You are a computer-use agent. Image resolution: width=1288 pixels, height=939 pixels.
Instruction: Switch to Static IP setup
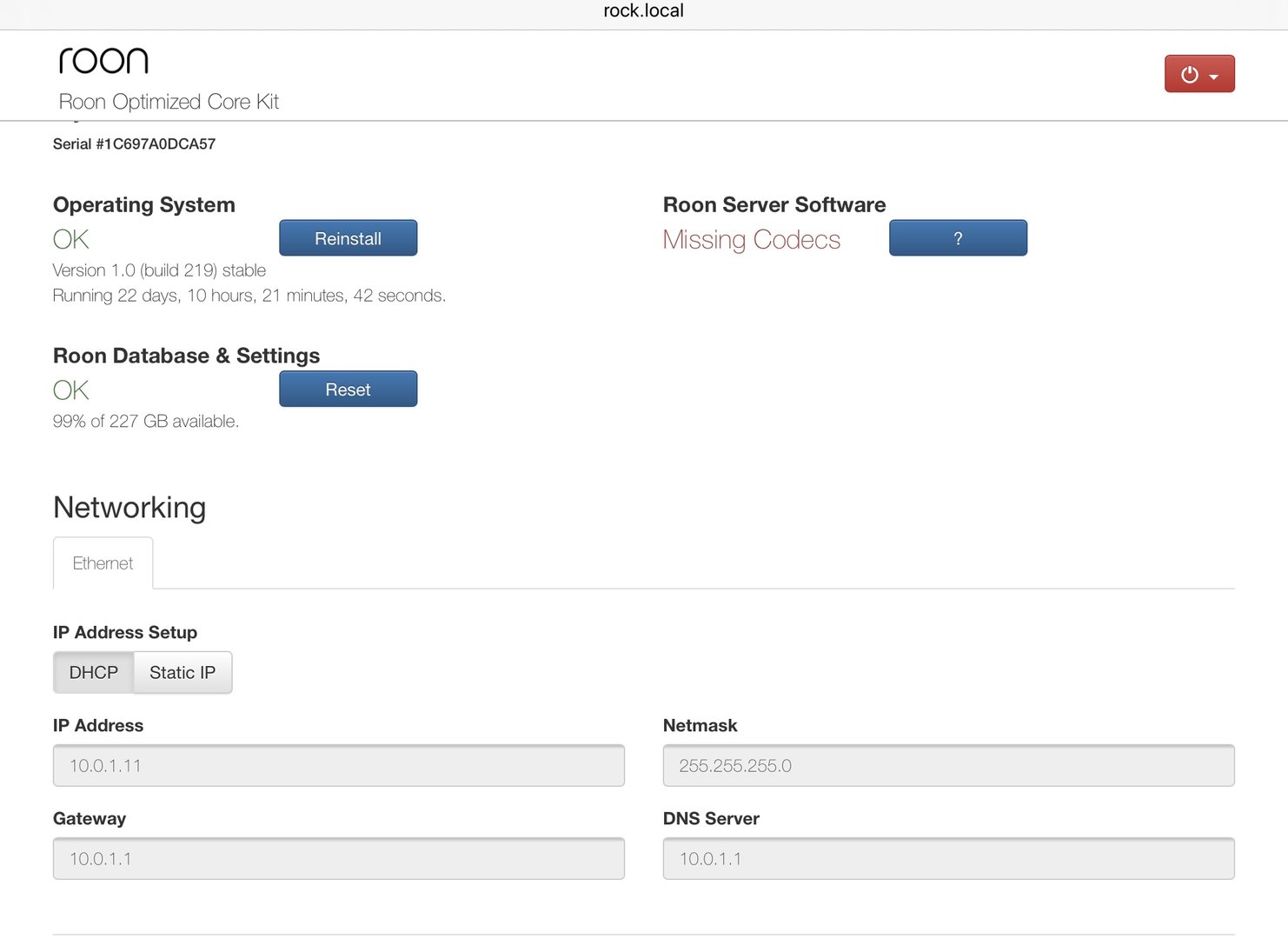(x=183, y=672)
